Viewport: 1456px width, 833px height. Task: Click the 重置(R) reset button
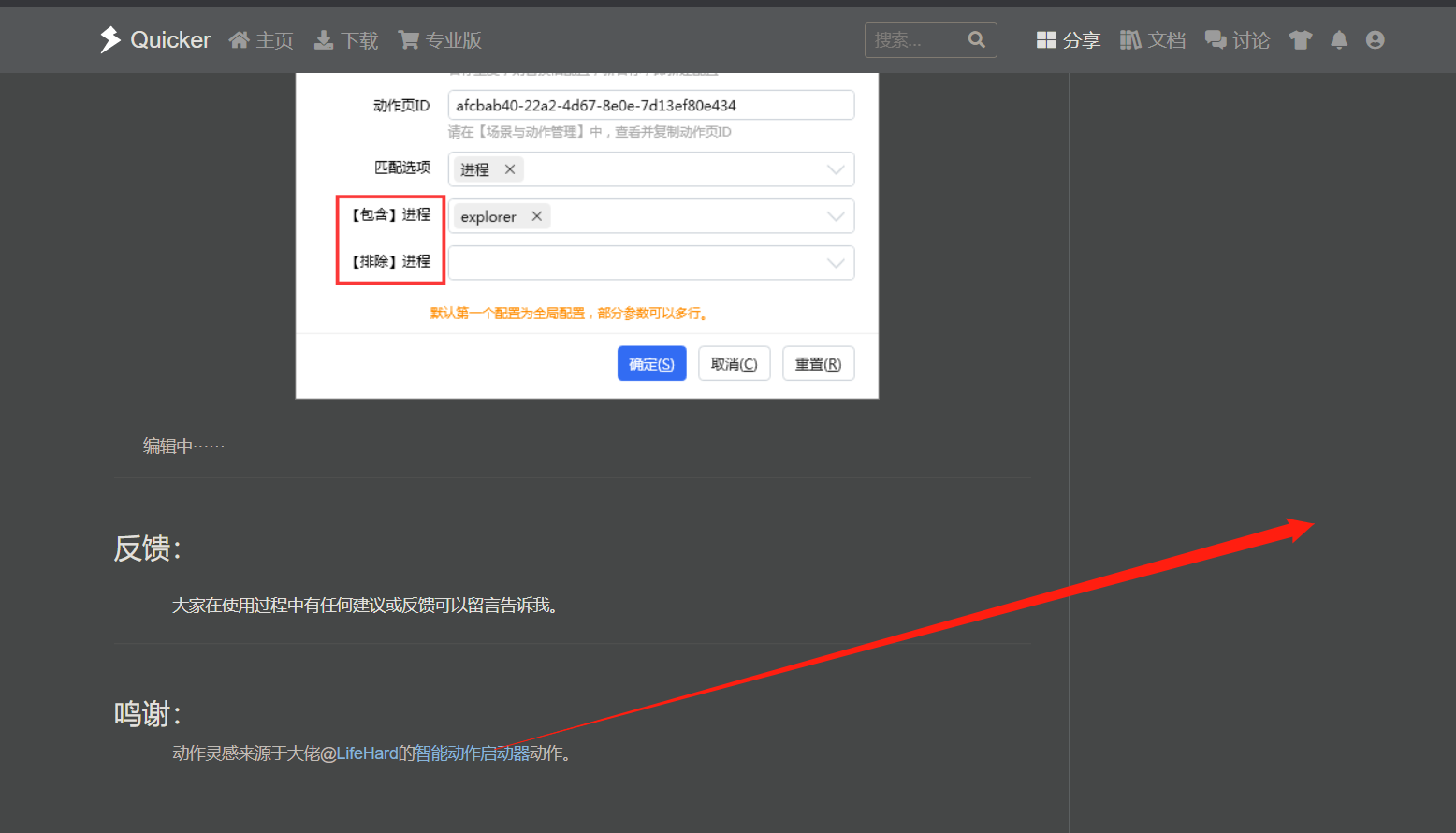[819, 363]
